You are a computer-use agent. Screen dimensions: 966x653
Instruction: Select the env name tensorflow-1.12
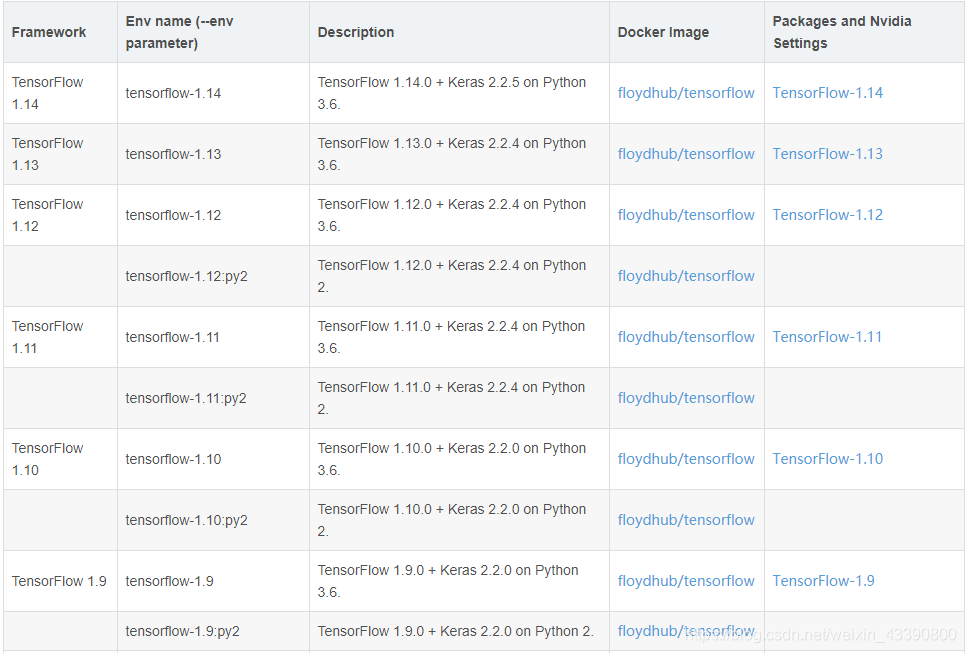[173, 215]
